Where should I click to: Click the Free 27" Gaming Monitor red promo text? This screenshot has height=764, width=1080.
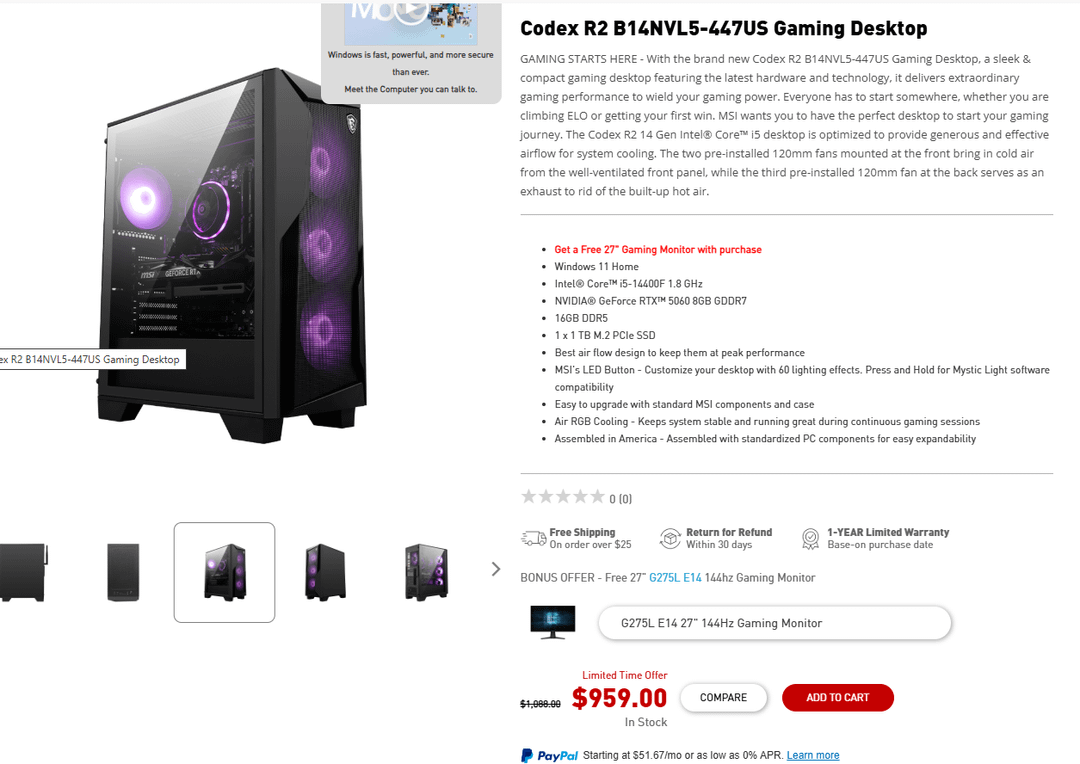tap(658, 249)
